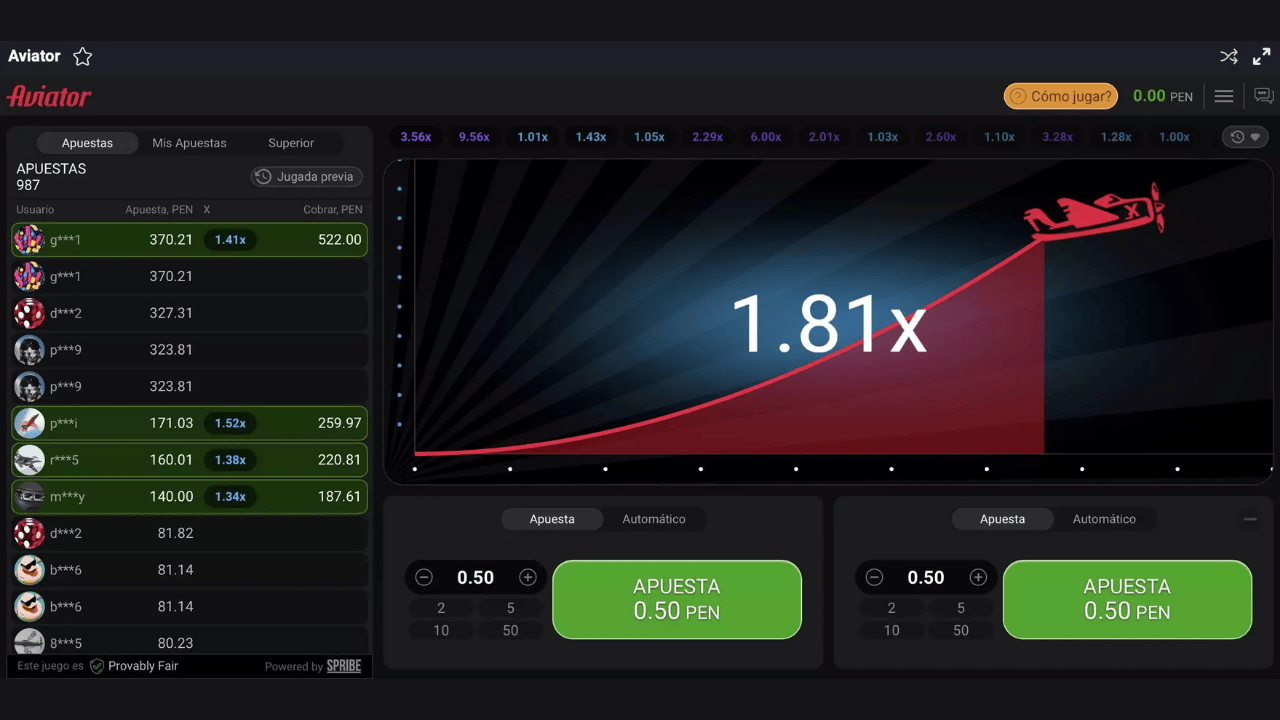Select d***2 row with bet 81.82

point(189,533)
